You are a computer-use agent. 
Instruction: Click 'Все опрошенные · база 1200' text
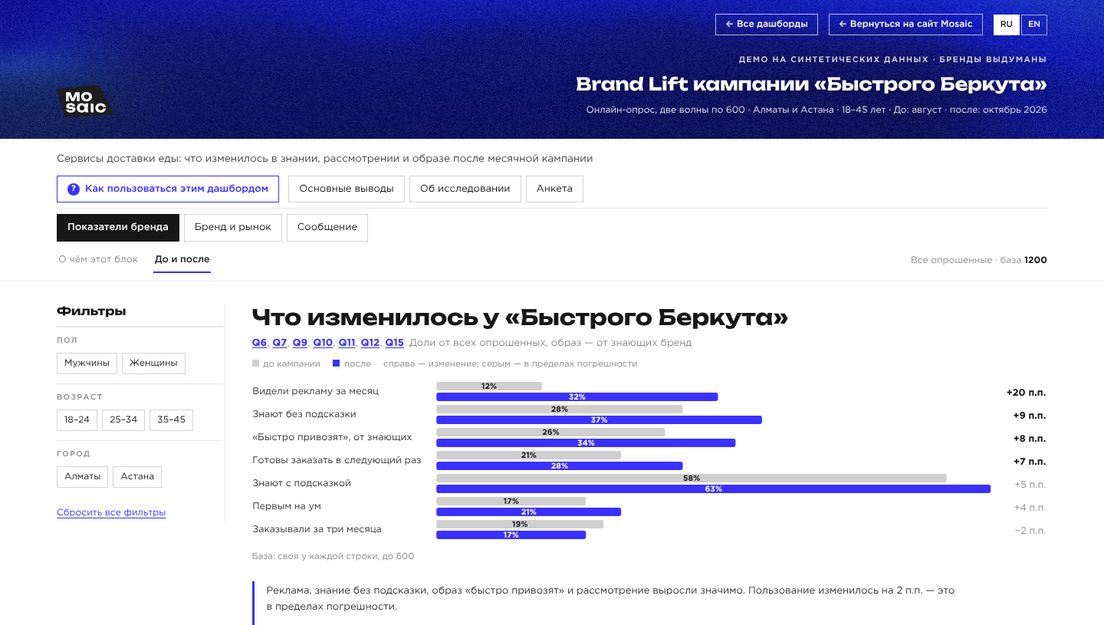tap(978, 260)
